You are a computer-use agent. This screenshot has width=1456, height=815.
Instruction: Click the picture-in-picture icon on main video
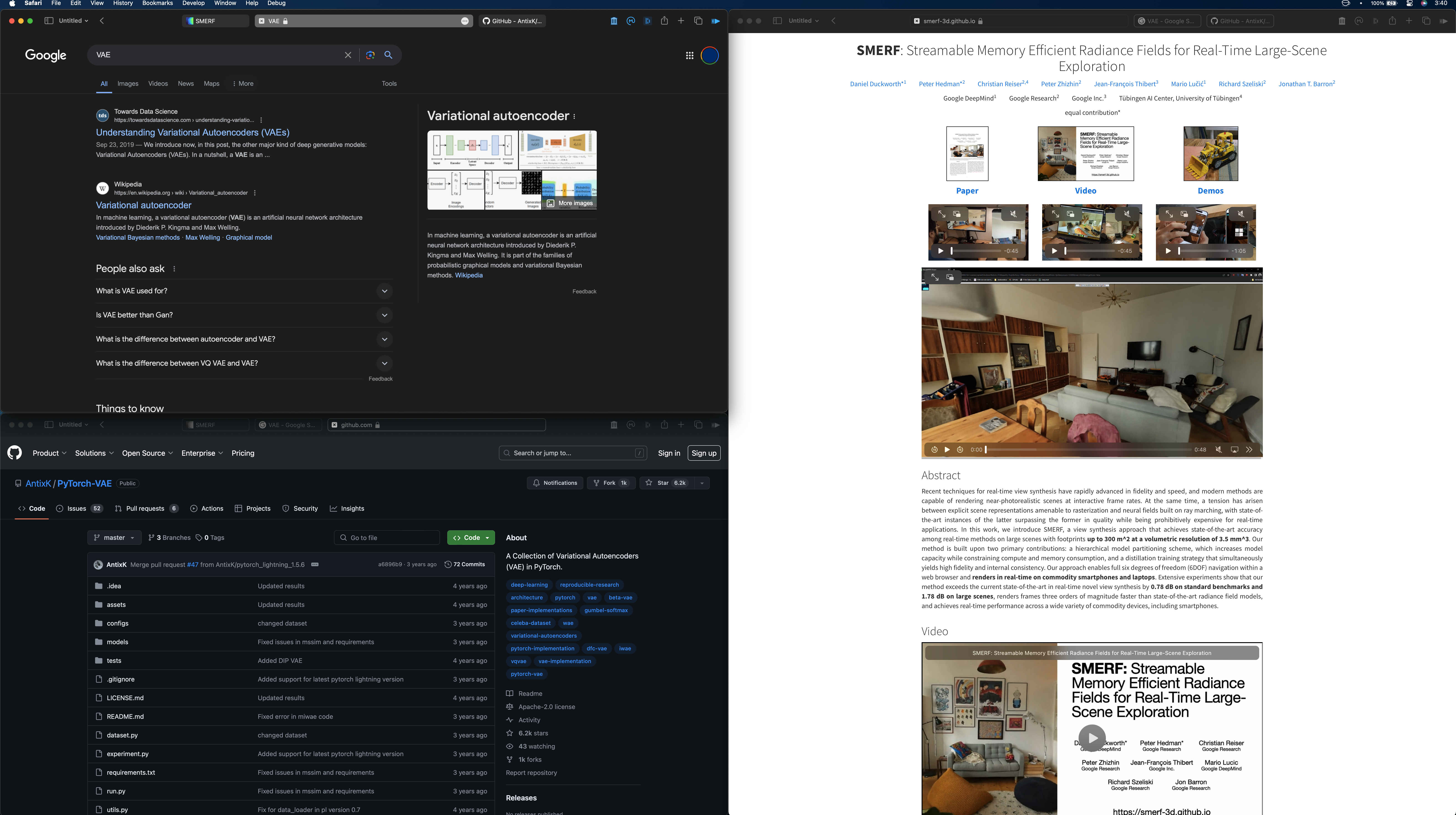point(950,277)
